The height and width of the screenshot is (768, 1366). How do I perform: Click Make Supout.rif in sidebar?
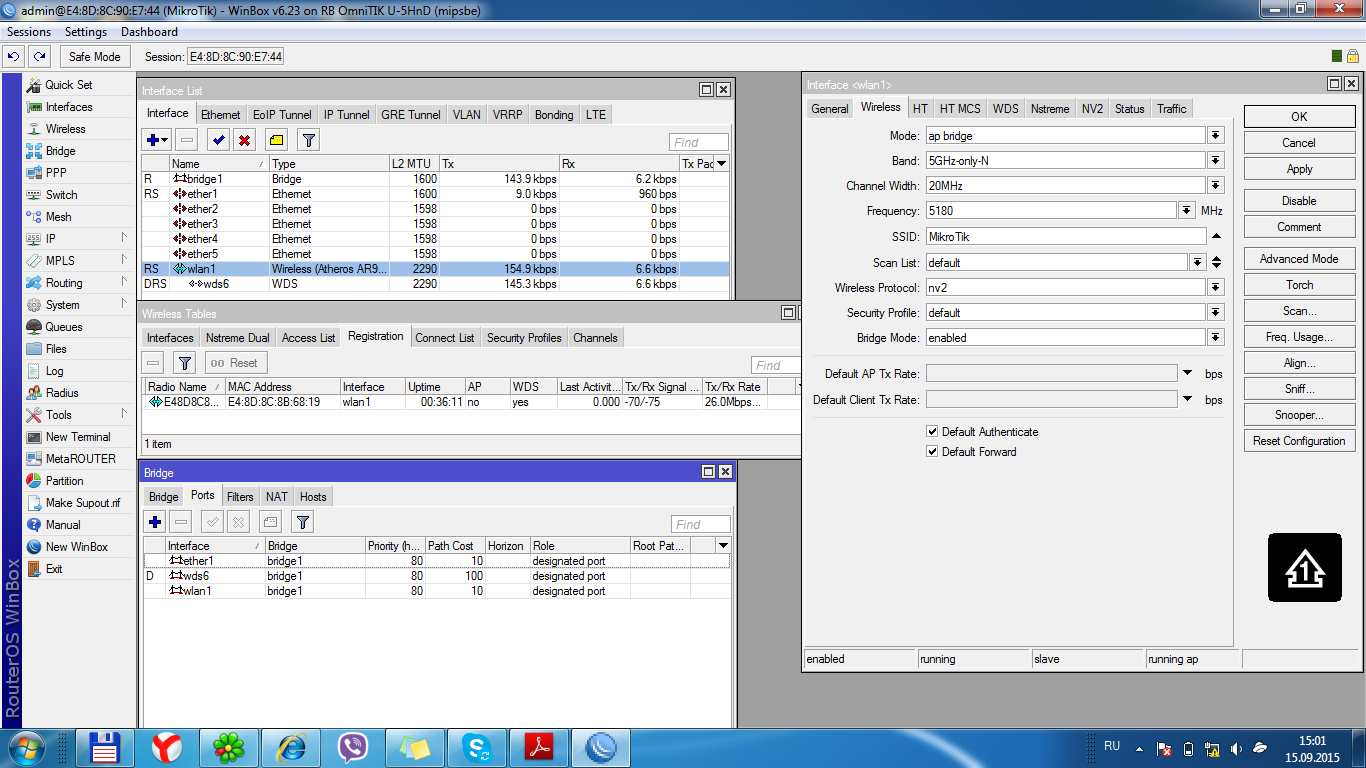[x=82, y=503]
